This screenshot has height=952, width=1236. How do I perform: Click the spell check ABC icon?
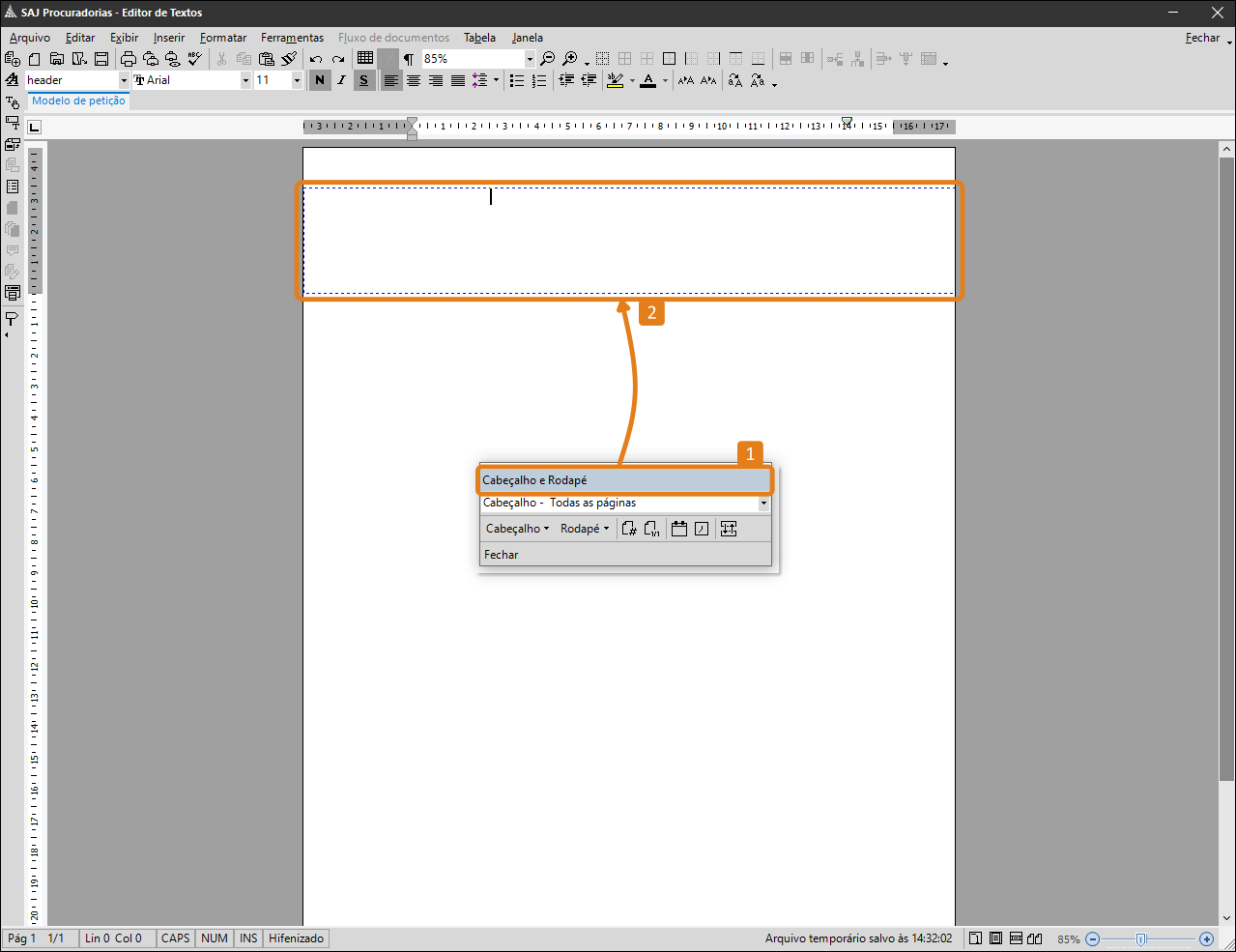pos(195,59)
